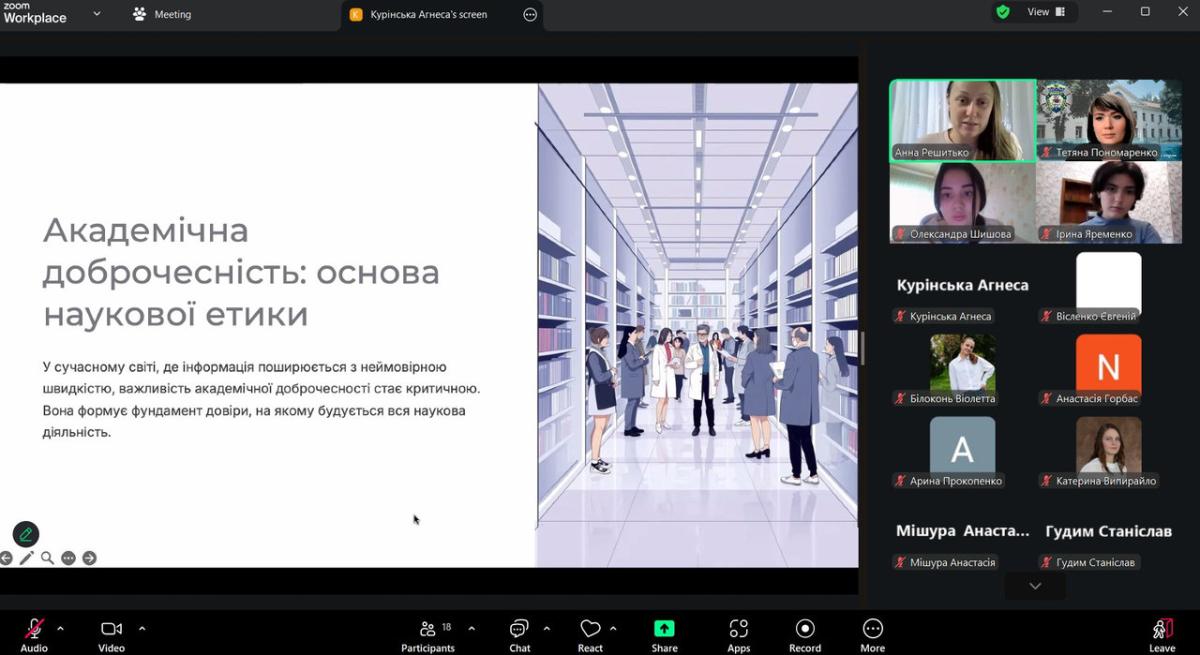Expand the React options chevron
This screenshot has height=655, width=1200.
coord(613,629)
